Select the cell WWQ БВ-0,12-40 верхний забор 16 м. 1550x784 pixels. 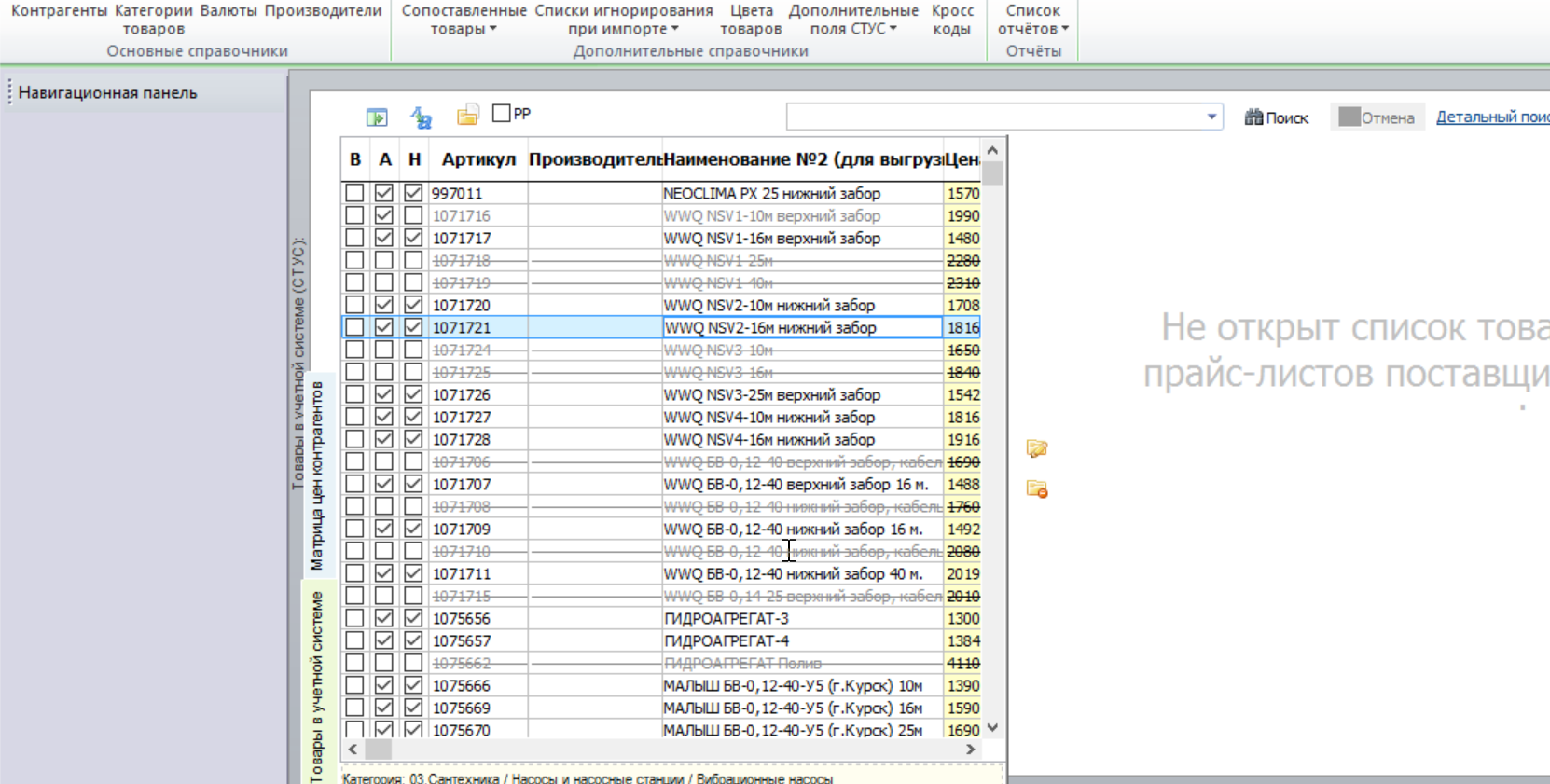pos(803,484)
